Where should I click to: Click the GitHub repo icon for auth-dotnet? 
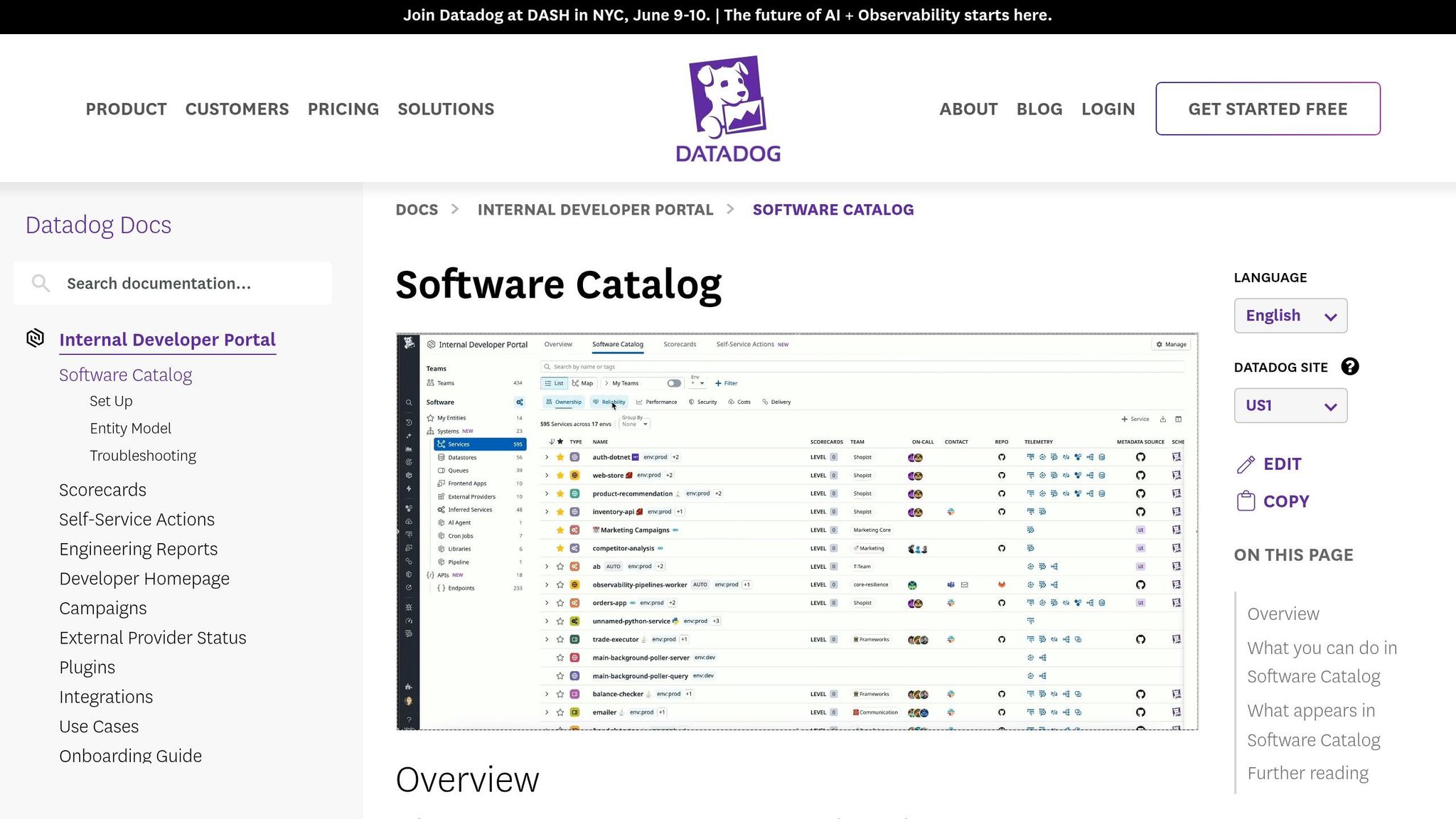[x=1002, y=457]
